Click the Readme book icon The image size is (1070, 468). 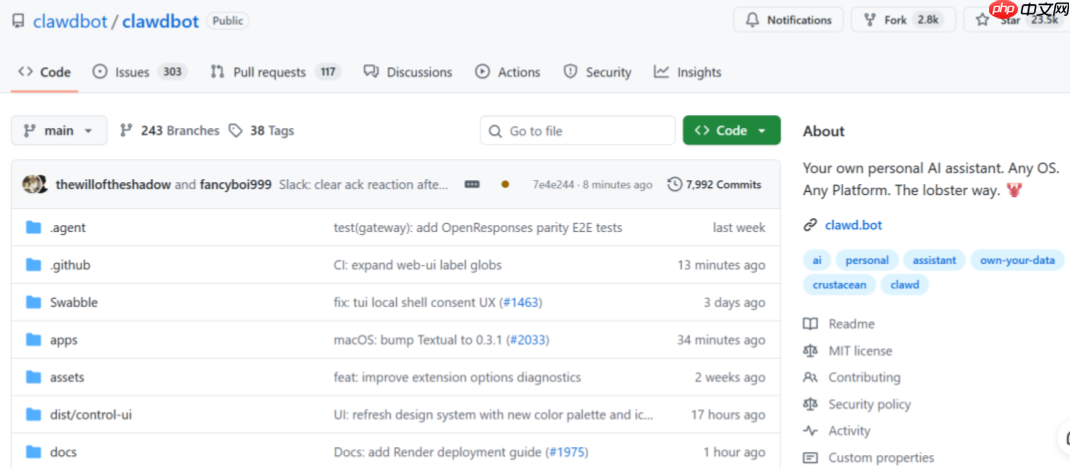tap(810, 324)
